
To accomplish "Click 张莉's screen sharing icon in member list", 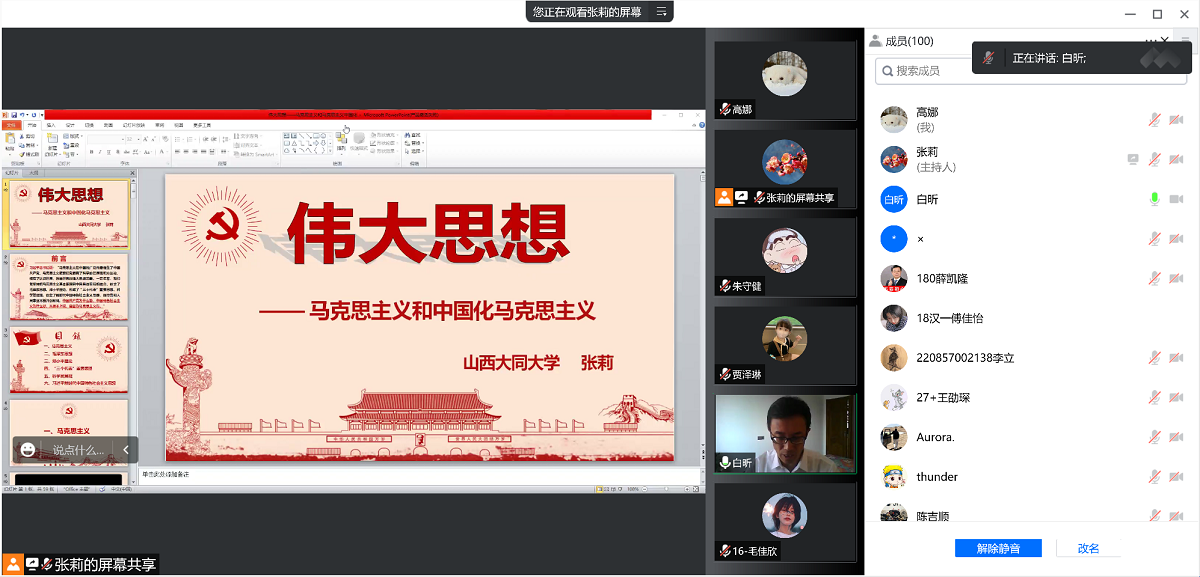I will pyautogui.click(x=1133, y=159).
